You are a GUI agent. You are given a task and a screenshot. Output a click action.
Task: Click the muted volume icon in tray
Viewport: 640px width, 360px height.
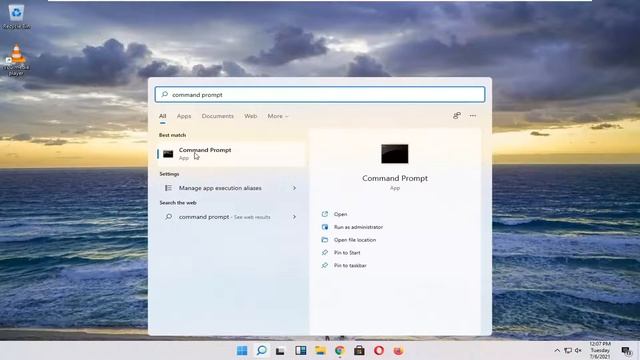tap(578, 351)
